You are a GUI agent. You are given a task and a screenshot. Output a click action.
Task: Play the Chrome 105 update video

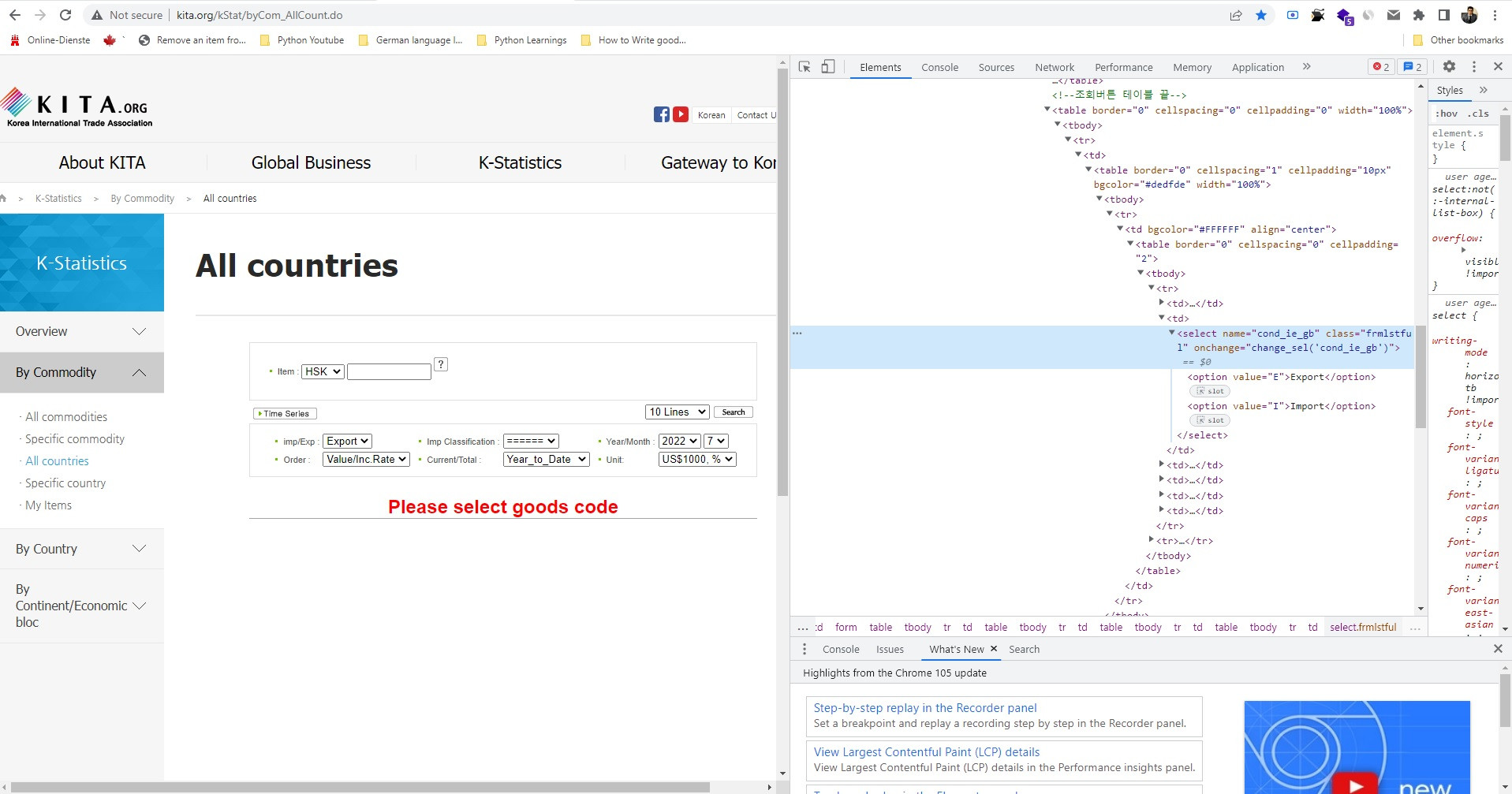[x=1356, y=785]
